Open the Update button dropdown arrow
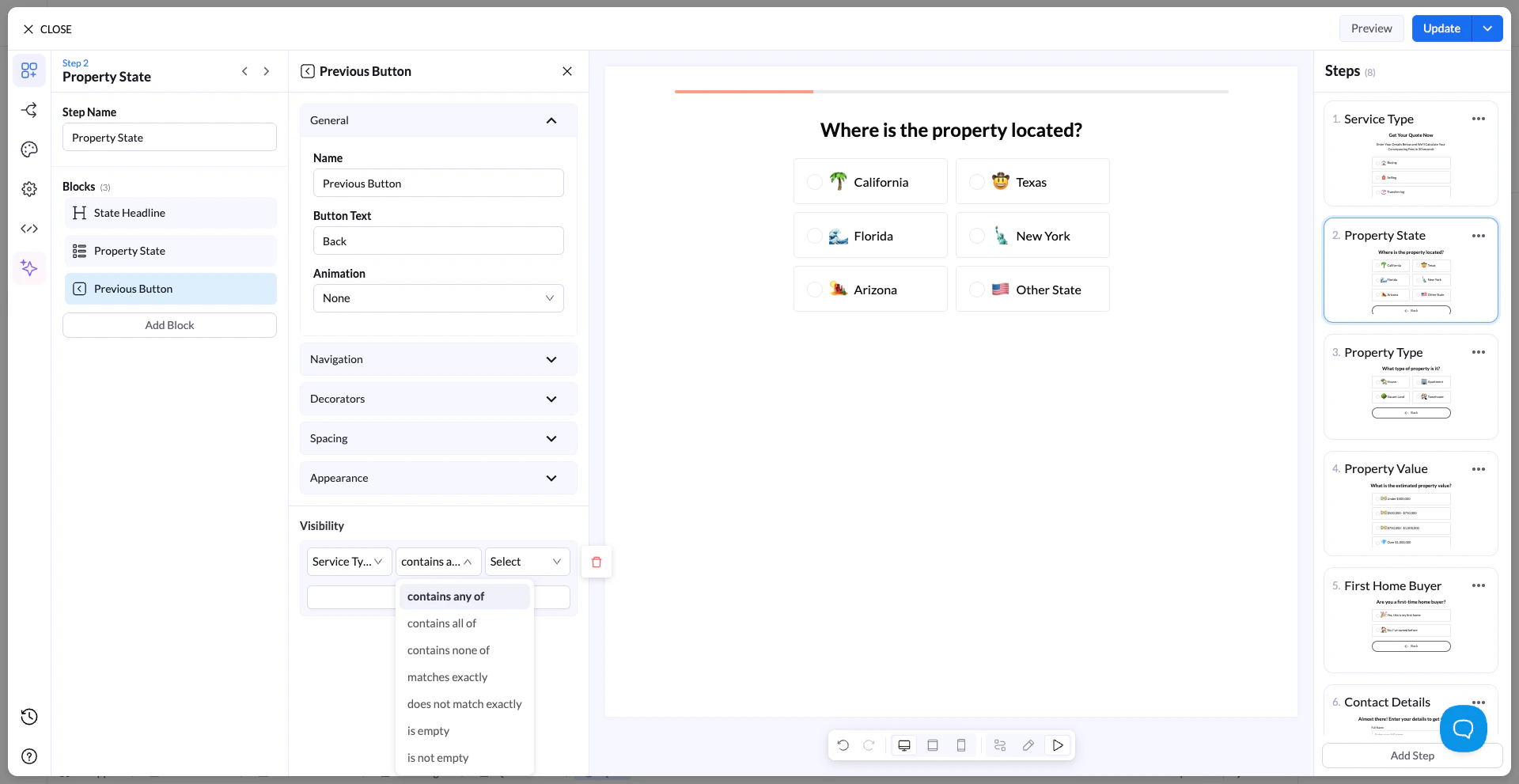The height and width of the screenshot is (784, 1519). pos(1487,28)
